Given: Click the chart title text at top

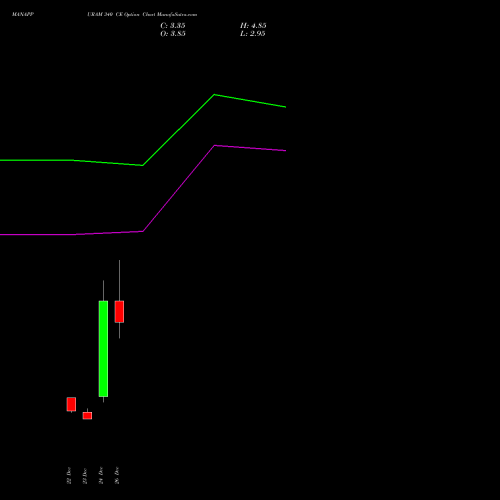Looking at the screenshot, I should point(104,15).
